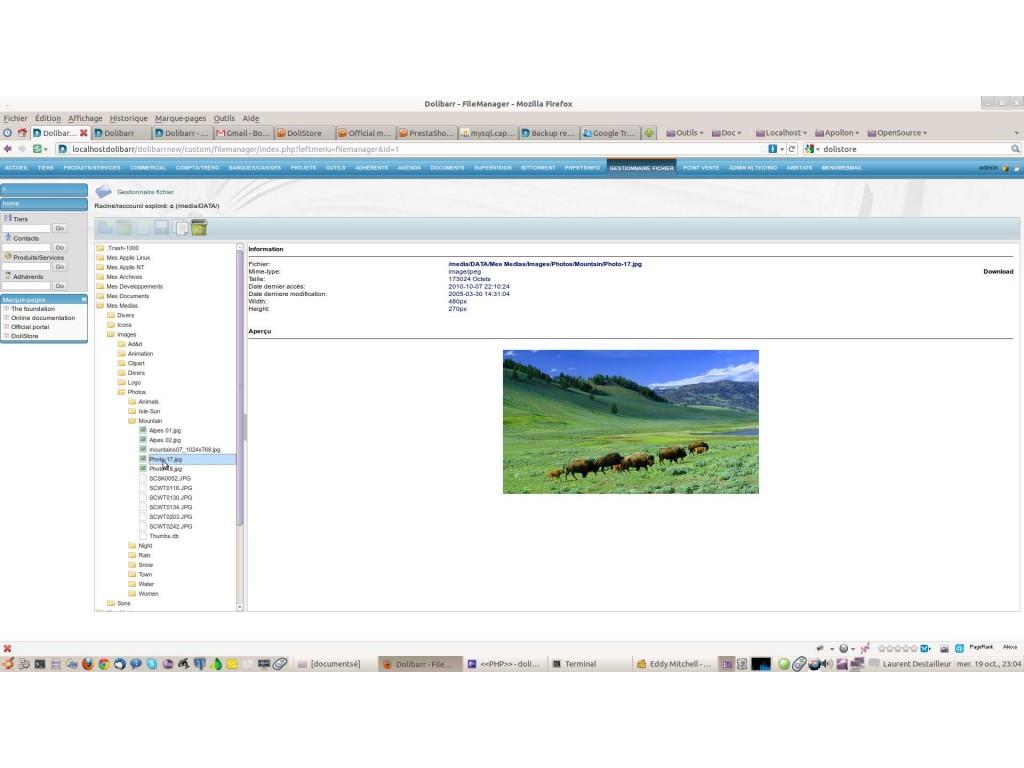The width and height of the screenshot is (1024, 768).
Task: Click Alpes 01.jpg image file icon
Action: 143,430
